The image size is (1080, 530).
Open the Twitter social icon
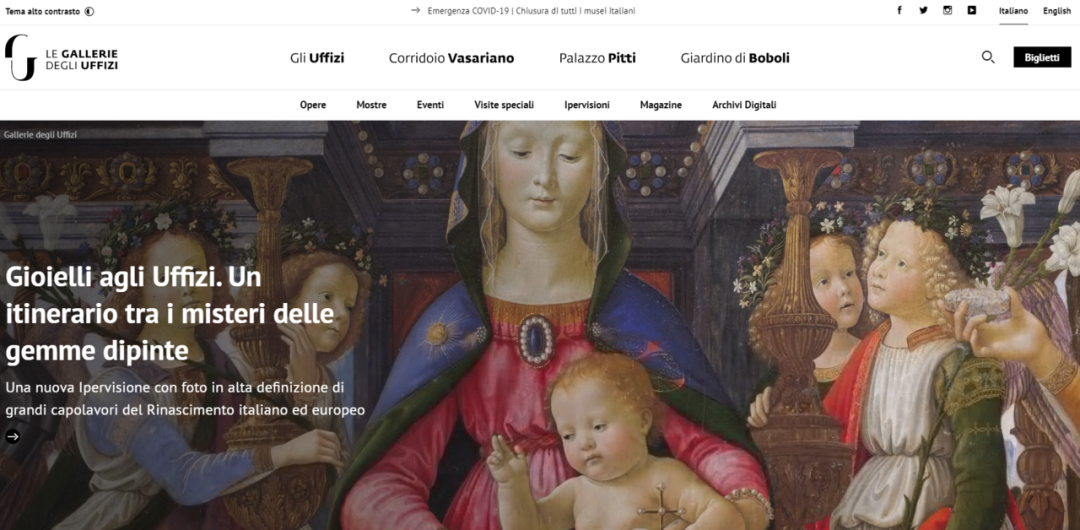pos(923,10)
